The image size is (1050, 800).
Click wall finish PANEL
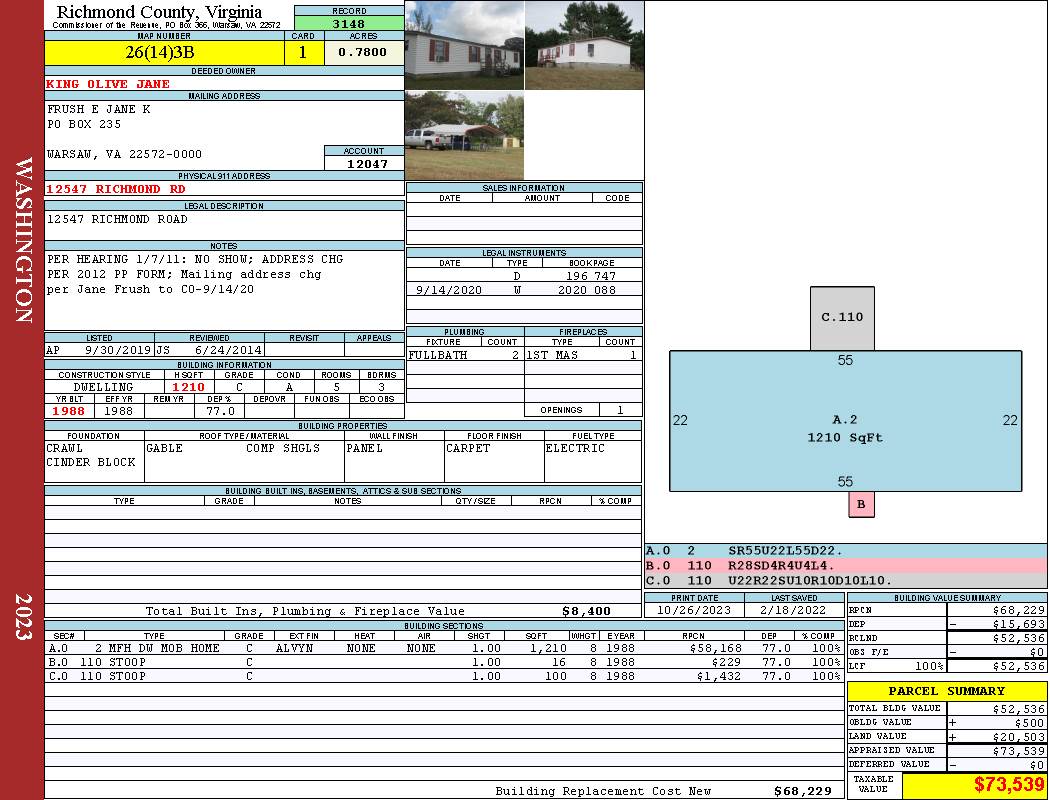[x=364, y=448]
